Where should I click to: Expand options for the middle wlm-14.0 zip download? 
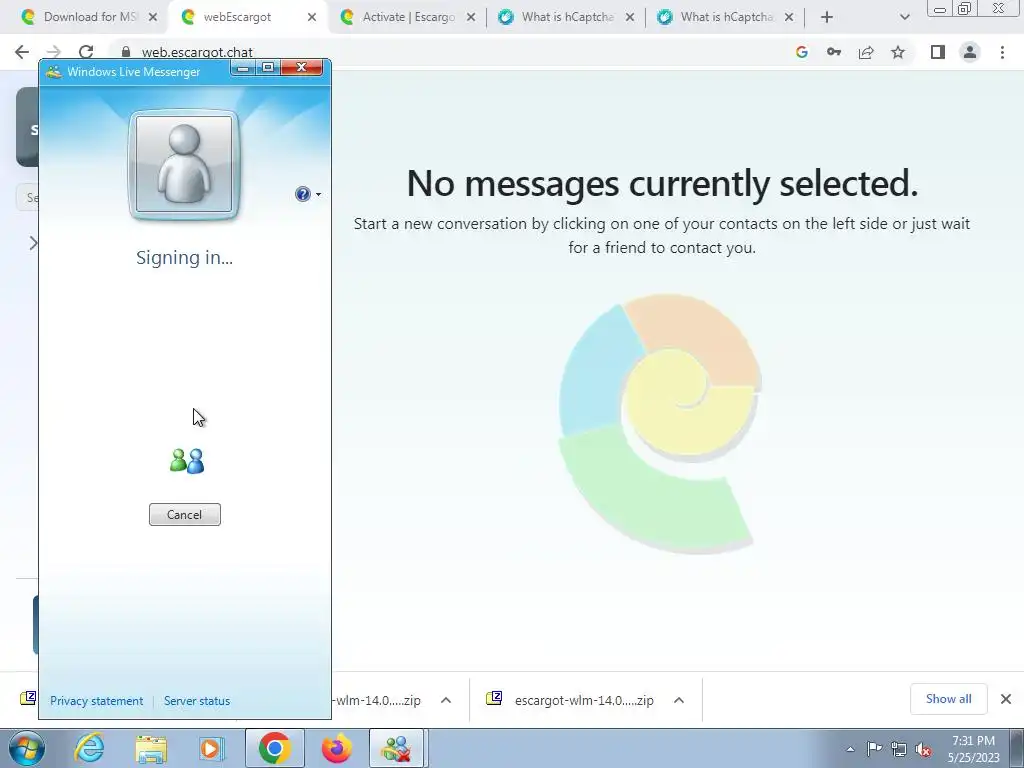(x=446, y=700)
